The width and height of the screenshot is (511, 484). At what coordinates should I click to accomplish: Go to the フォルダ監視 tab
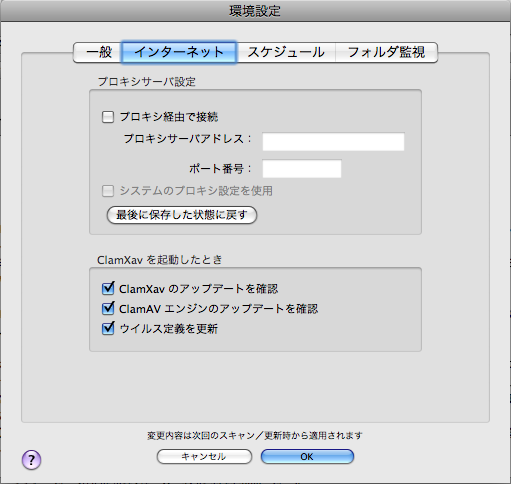pyautogui.click(x=386, y=52)
